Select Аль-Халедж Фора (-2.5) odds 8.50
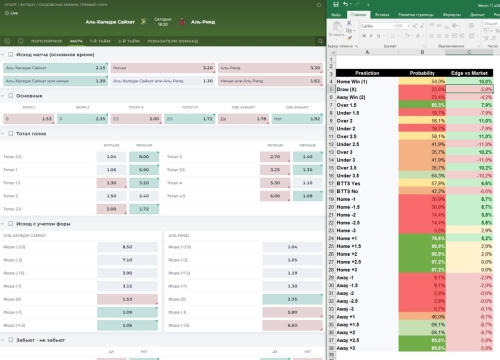Image resolution: width=500 pixels, height=360 pixels. [127, 247]
